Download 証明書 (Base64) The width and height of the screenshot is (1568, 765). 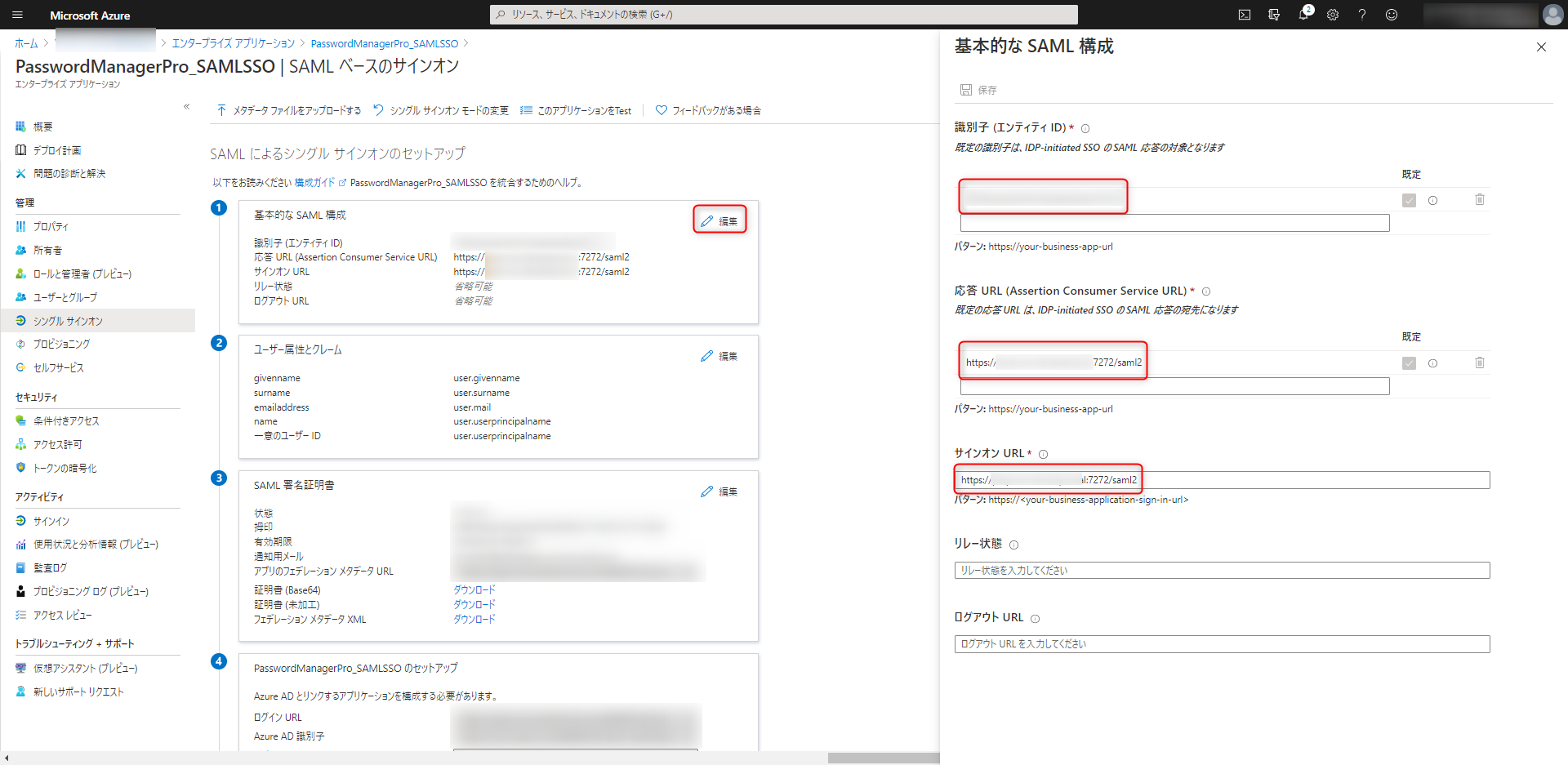[x=474, y=589]
